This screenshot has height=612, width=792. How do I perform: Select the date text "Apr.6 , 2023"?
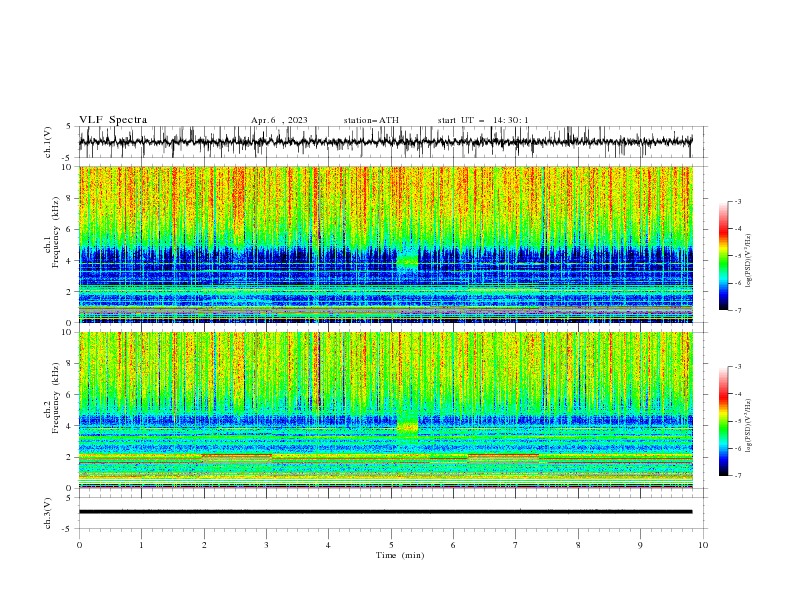279,120
